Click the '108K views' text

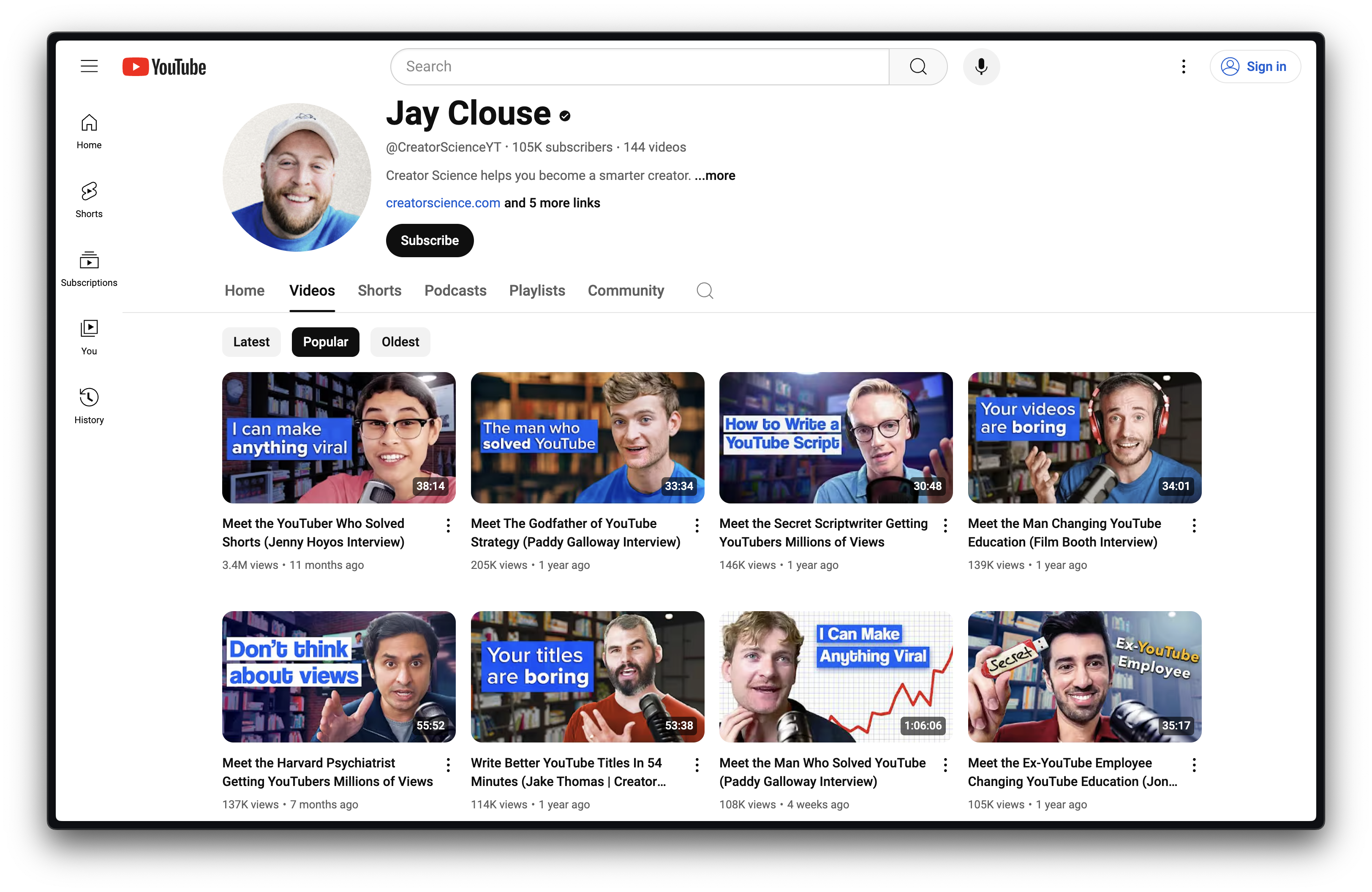click(748, 805)
